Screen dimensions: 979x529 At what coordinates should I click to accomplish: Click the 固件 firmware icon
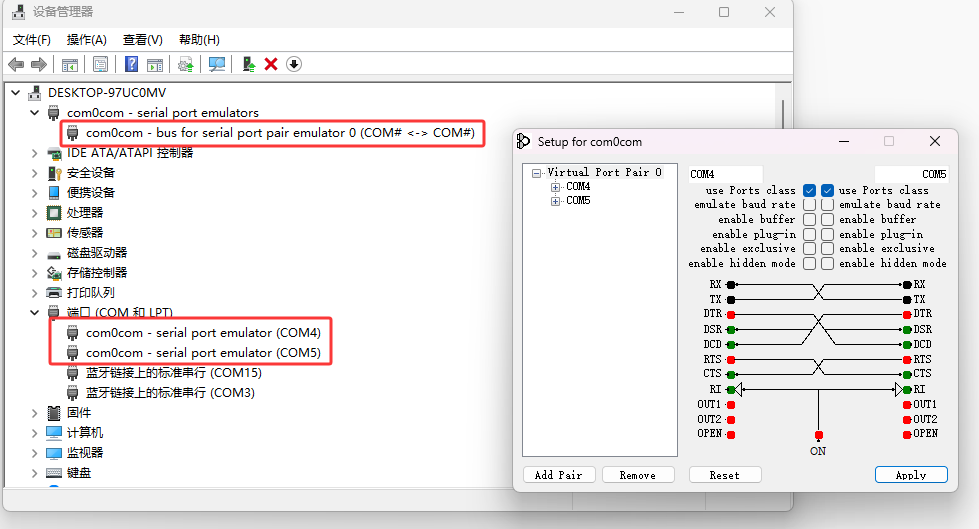(x=54, y=413)
